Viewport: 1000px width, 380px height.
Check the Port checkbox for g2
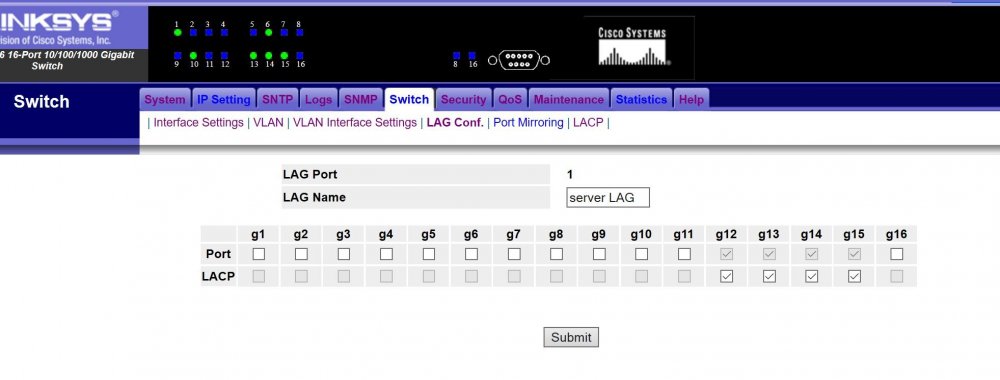301,254
